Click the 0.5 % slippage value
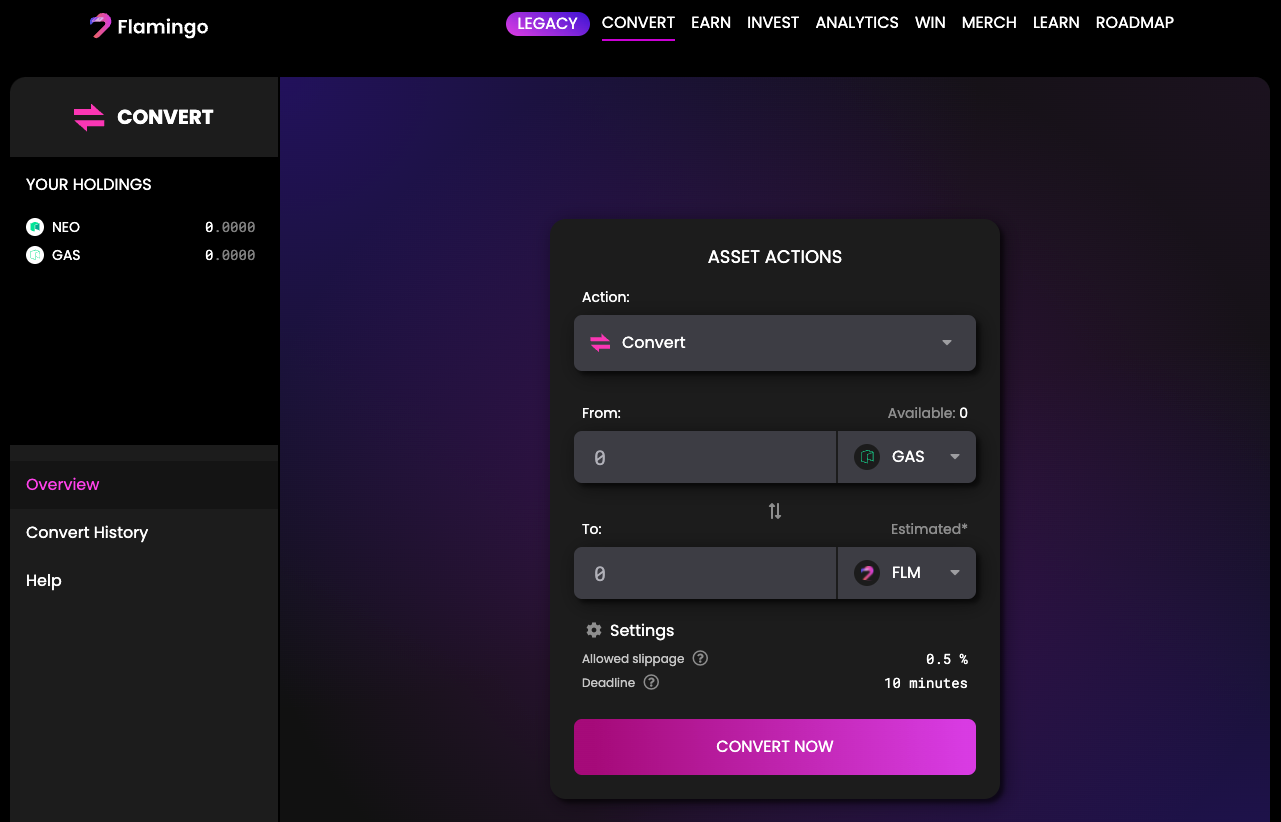The height and width of the screenshot is (822, 1281). click(947, 659)
